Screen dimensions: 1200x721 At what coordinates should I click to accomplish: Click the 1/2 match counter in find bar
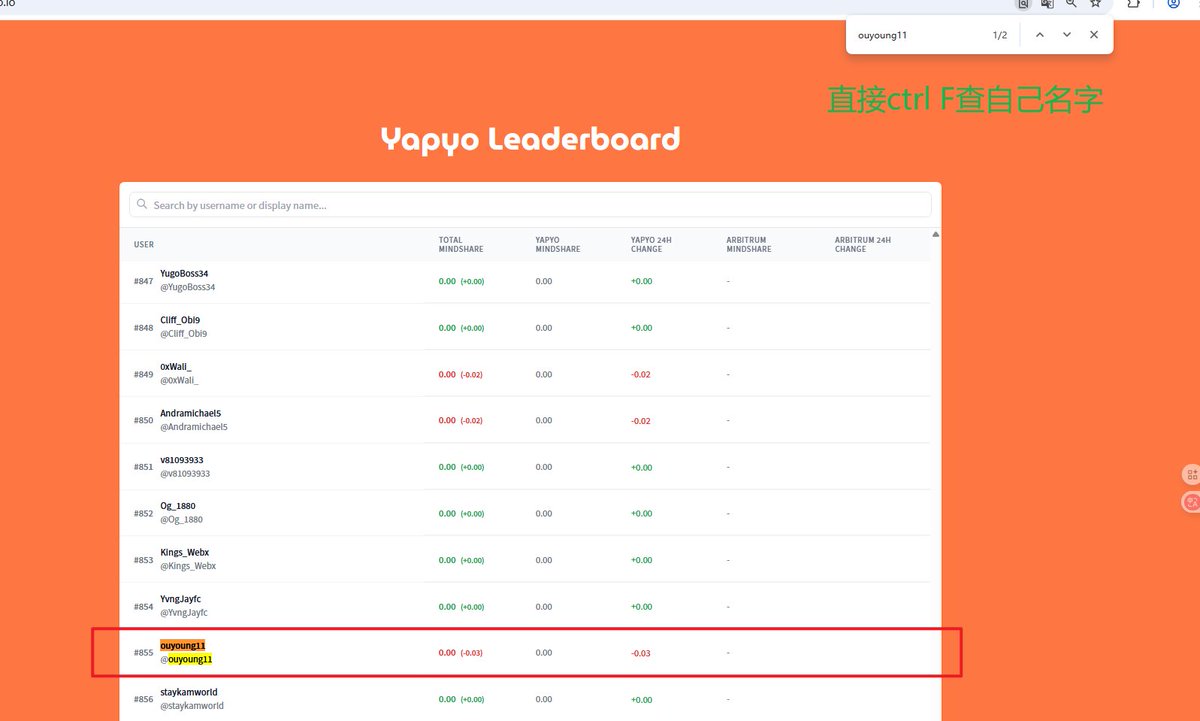click(x=1000, y=35)
